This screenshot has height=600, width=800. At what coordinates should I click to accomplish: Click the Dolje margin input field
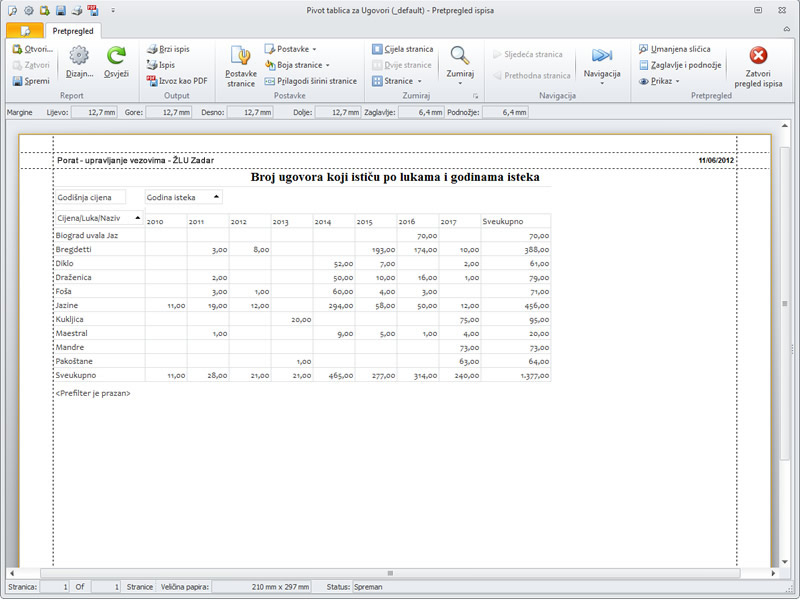[x=338, y=112]
